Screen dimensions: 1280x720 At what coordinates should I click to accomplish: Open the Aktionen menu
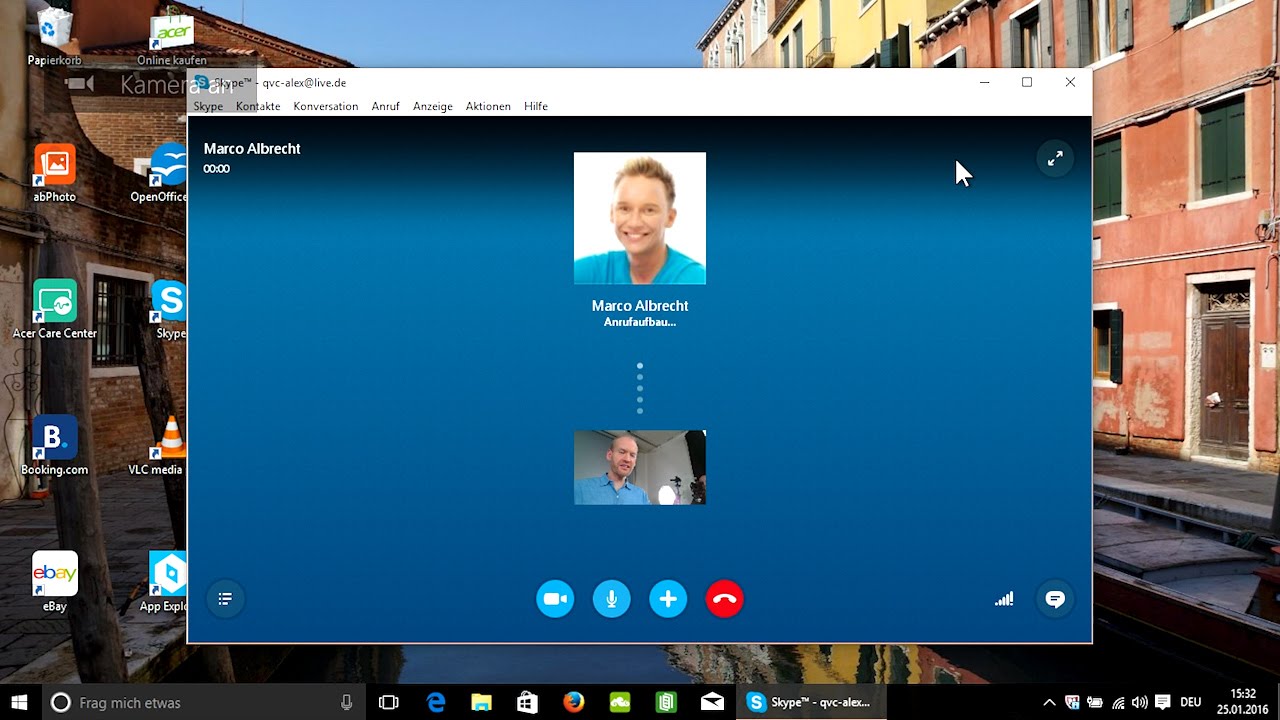point(488,106)
